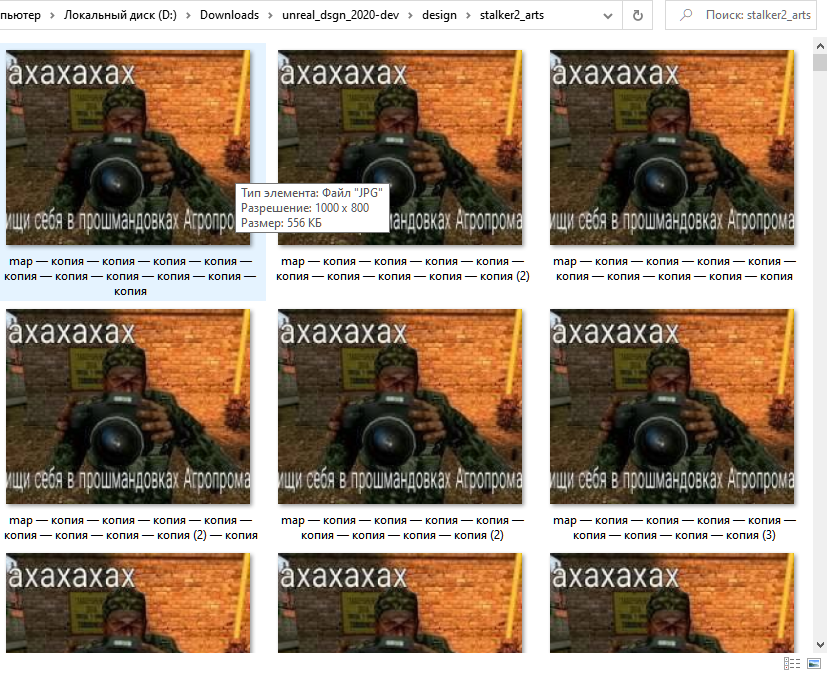Select thumbnail above filename ending (2) — копия
The width and height of the screenshot is (827, 675).
tap(128, 406)
